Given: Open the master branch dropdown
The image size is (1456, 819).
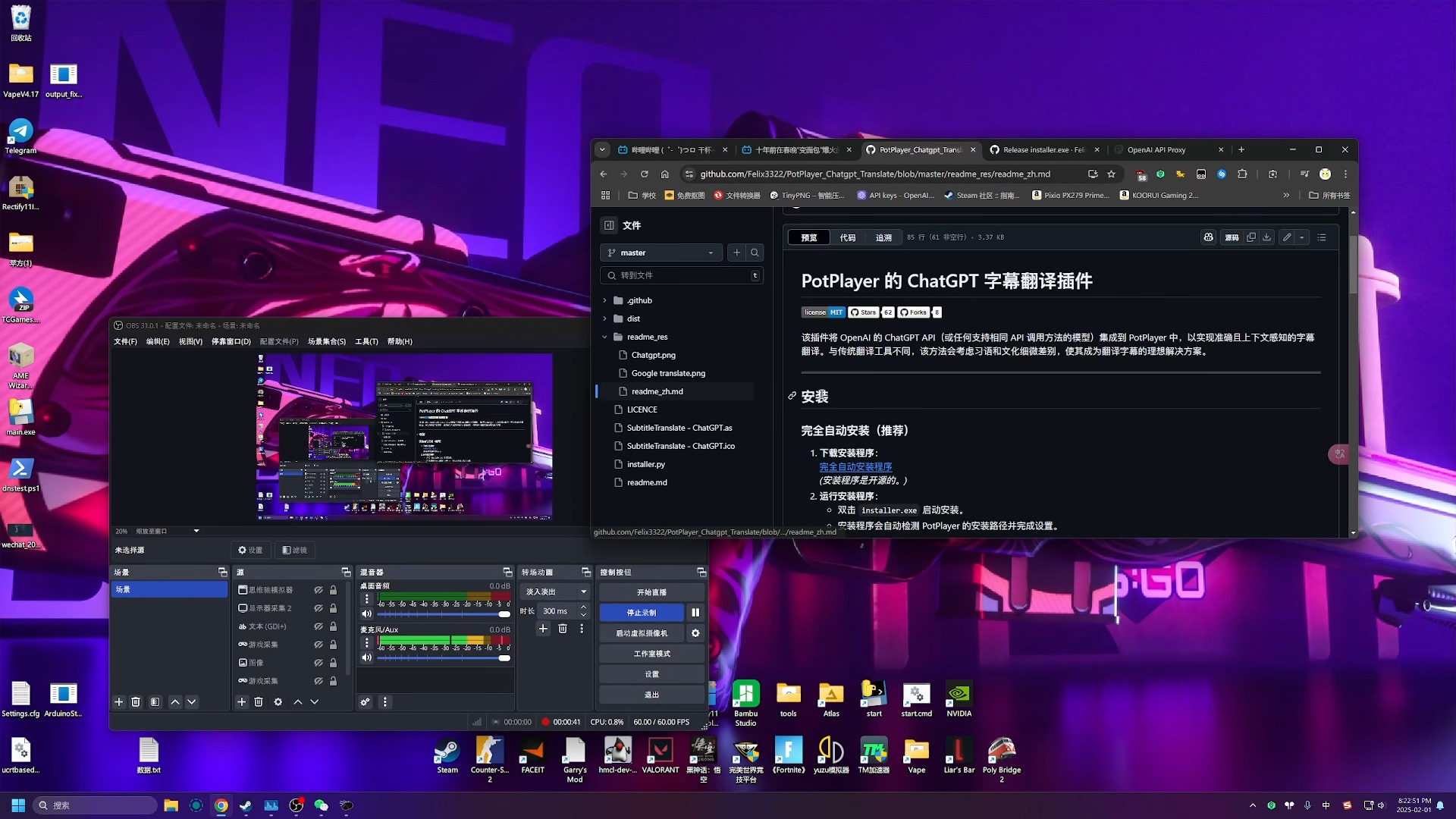Looking at the screenshot, I should (x=661, y=253).
